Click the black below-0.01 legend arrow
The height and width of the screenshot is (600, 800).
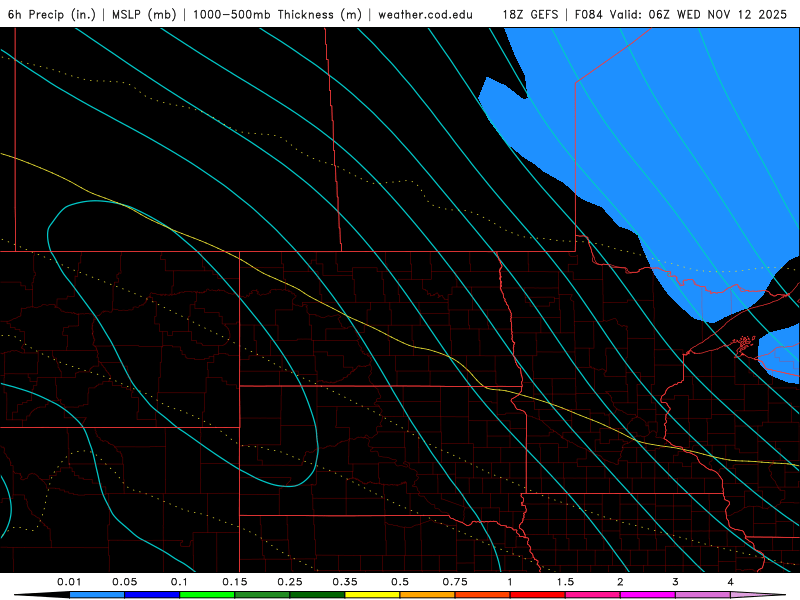pos(42,595)
